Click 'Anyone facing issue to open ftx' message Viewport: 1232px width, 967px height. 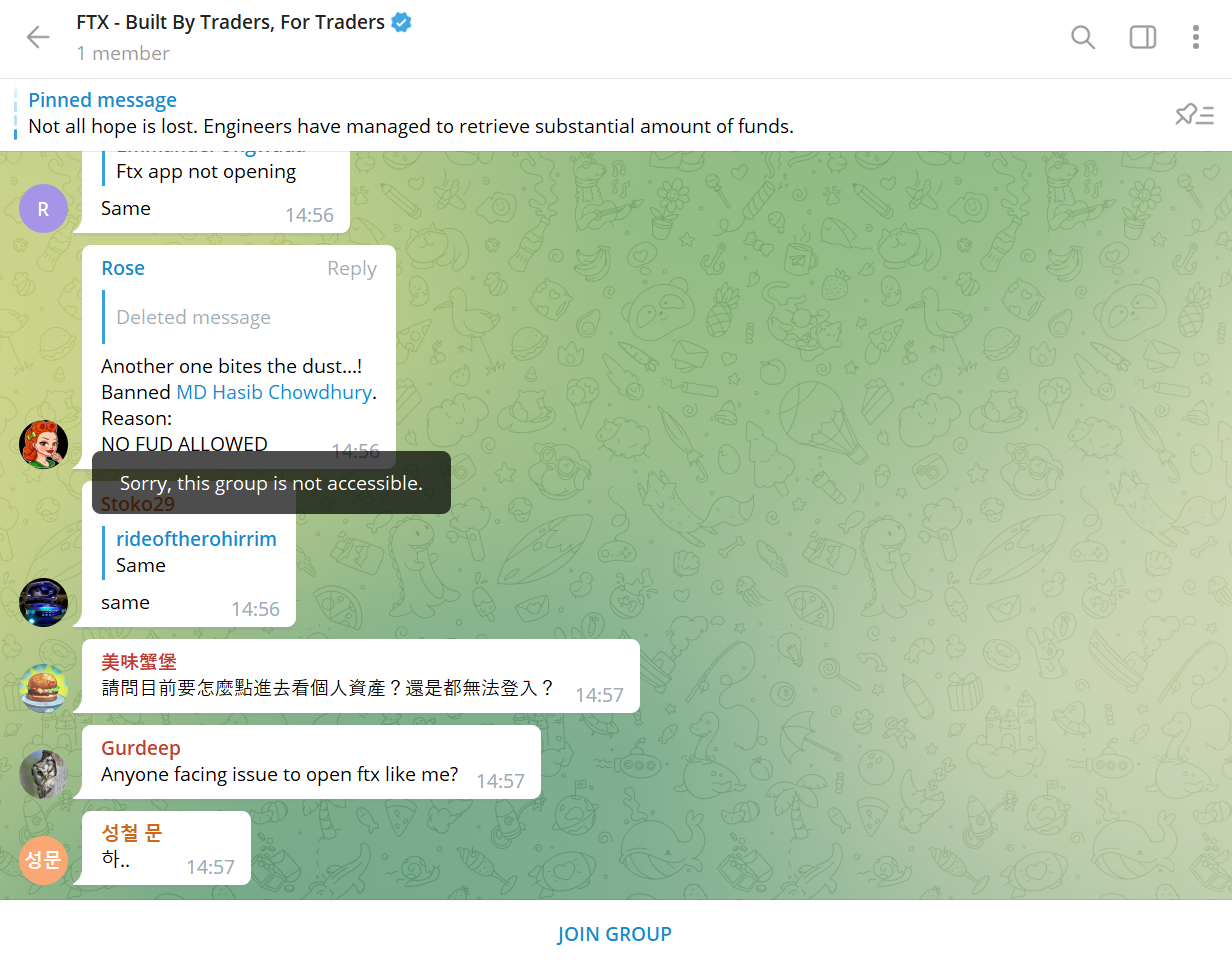coord(280,774)
